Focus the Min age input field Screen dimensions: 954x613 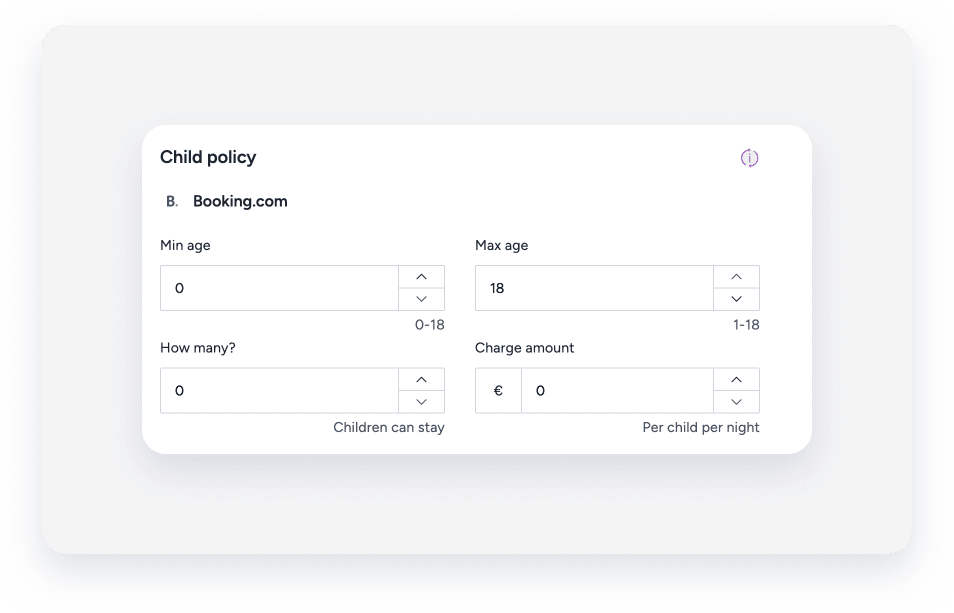point(280,288)
